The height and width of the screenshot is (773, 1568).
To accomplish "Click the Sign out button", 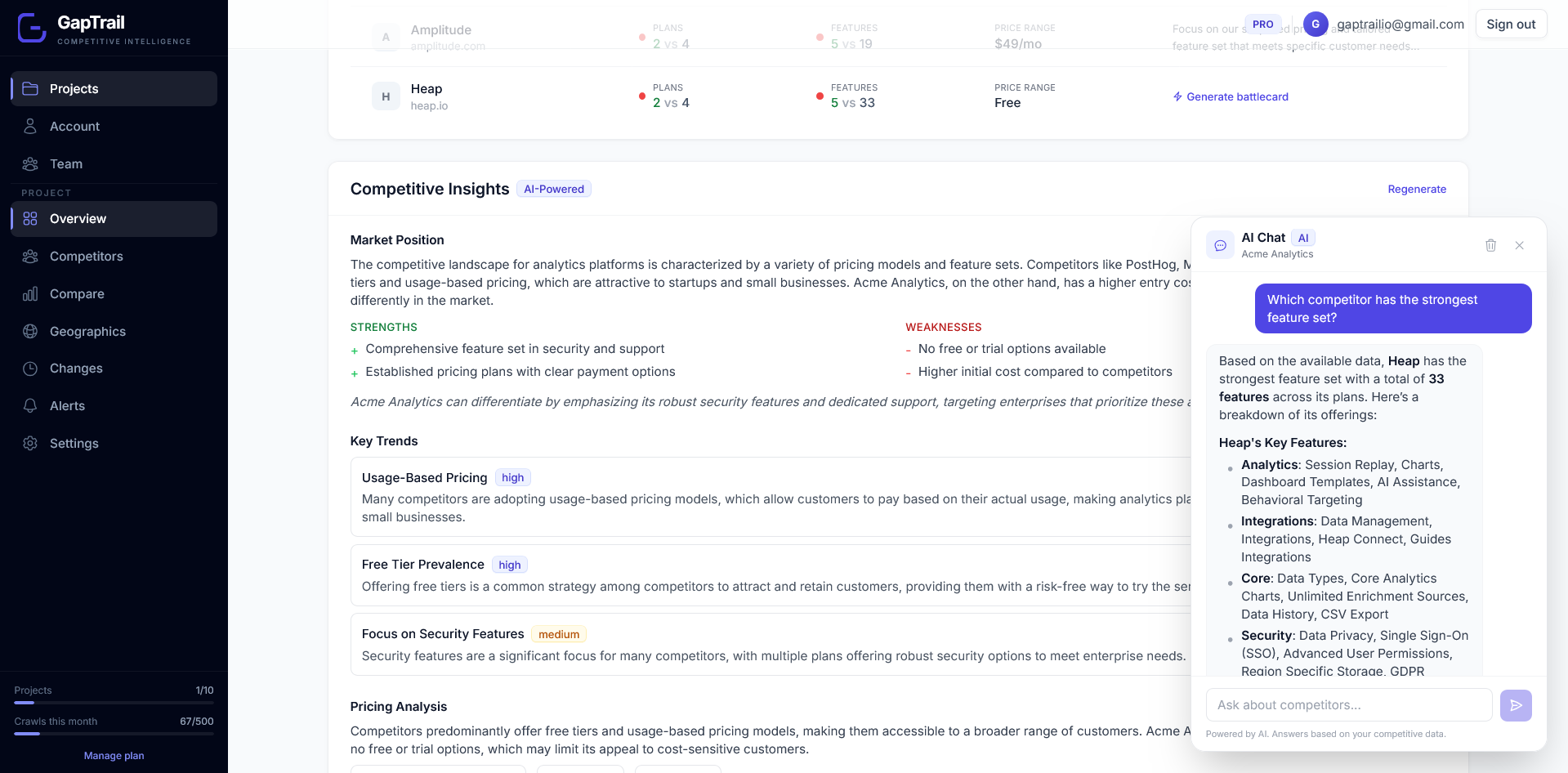I will [1511, 24].
